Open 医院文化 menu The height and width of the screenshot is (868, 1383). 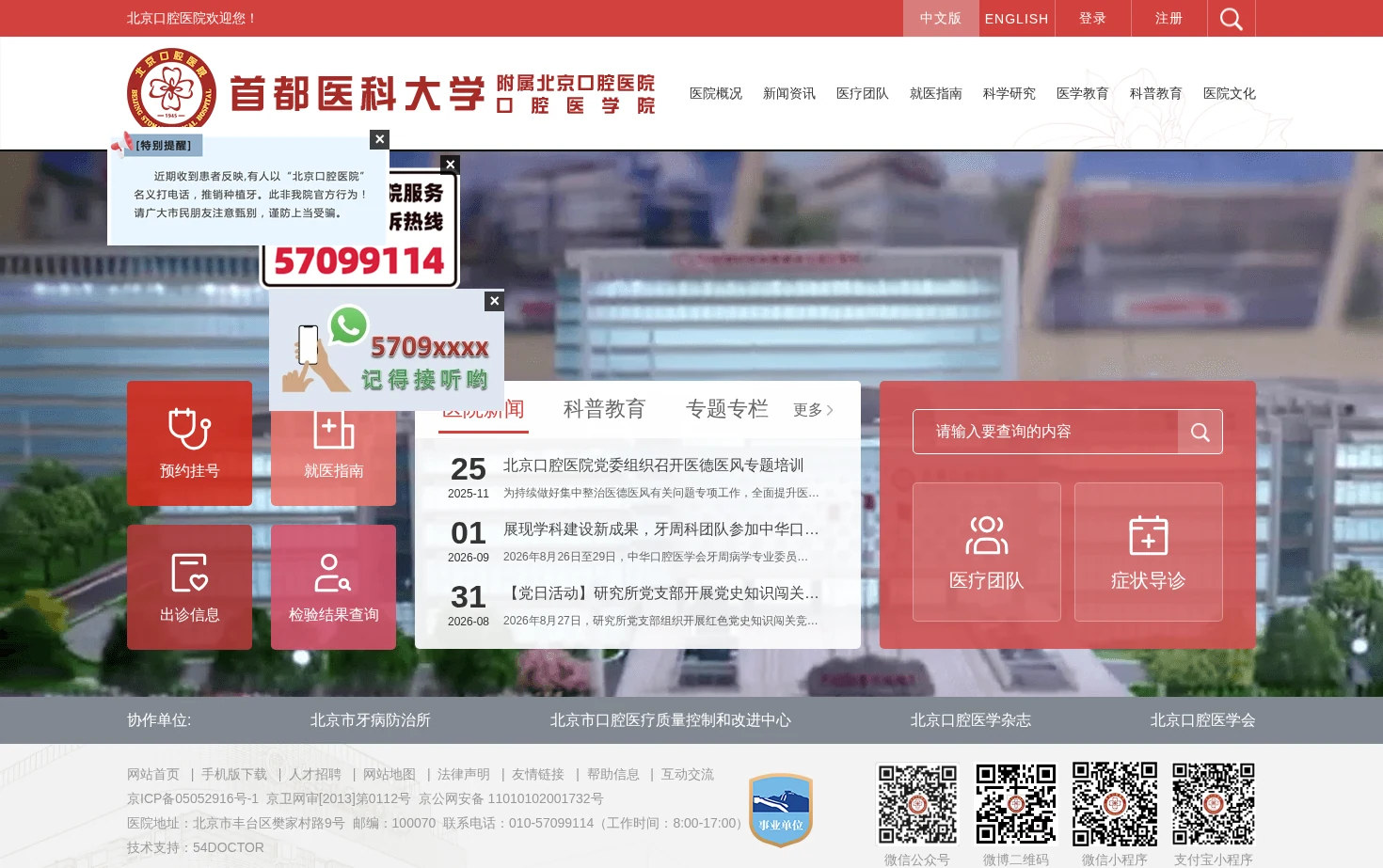tap(1230, 93)
